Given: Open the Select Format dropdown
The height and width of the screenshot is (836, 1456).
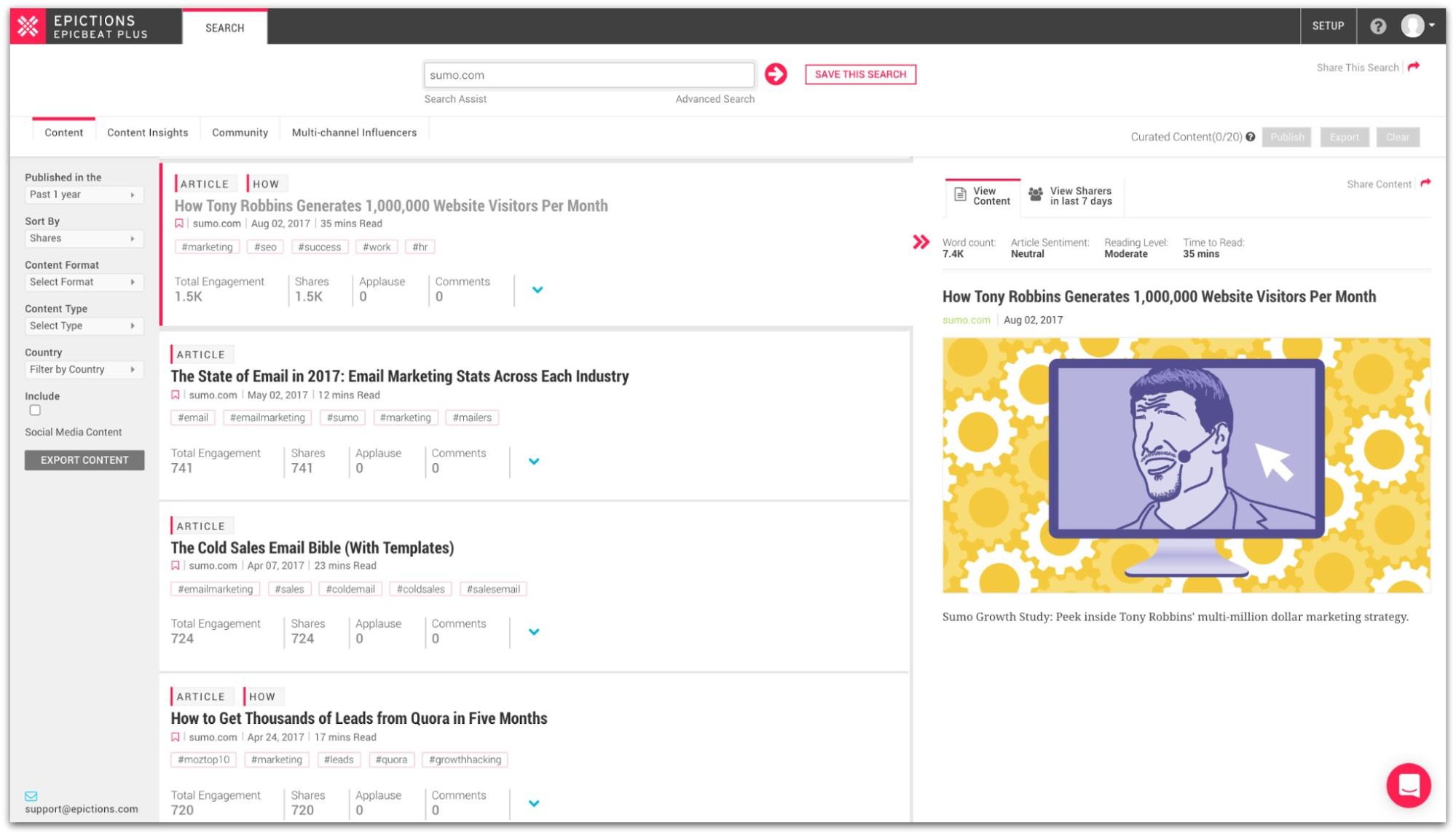Looking at the screenshot, I should pos(84,282).
